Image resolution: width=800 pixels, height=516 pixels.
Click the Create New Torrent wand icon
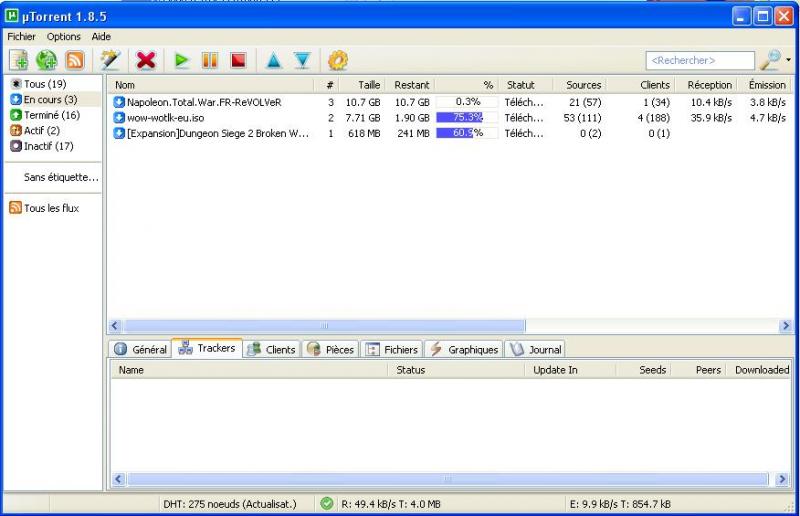(x=110, y=60)
